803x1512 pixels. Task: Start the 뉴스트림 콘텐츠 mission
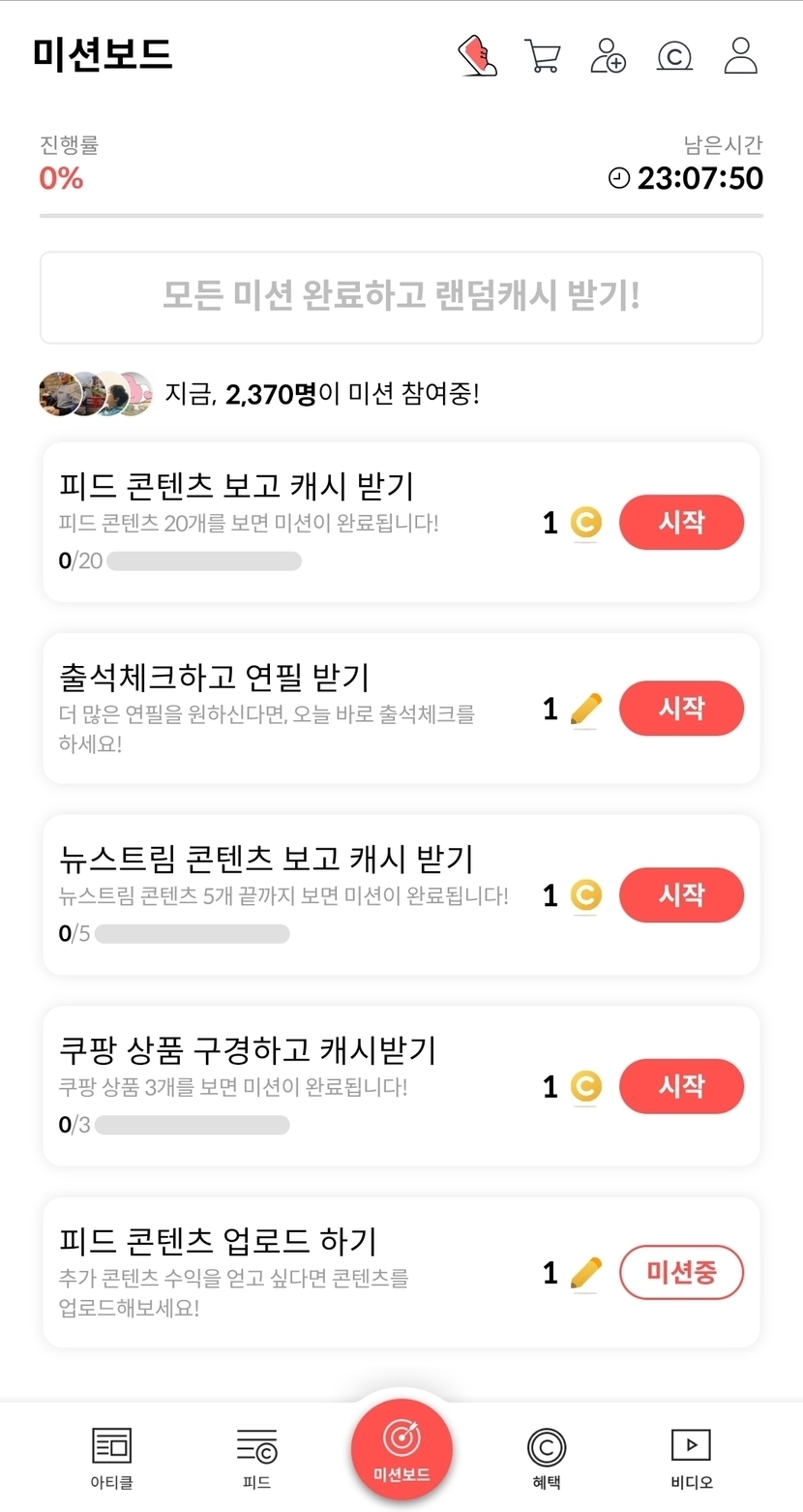[x=681, y=895]
